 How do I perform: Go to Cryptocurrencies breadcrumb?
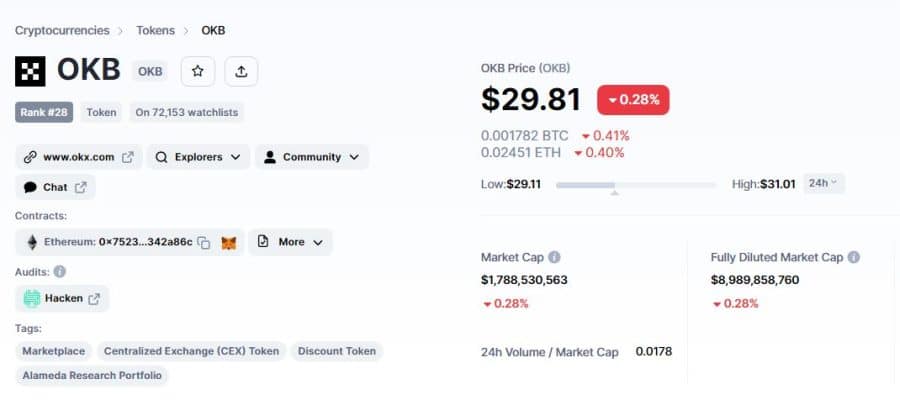pyautogui.click(x=62, y=30)
